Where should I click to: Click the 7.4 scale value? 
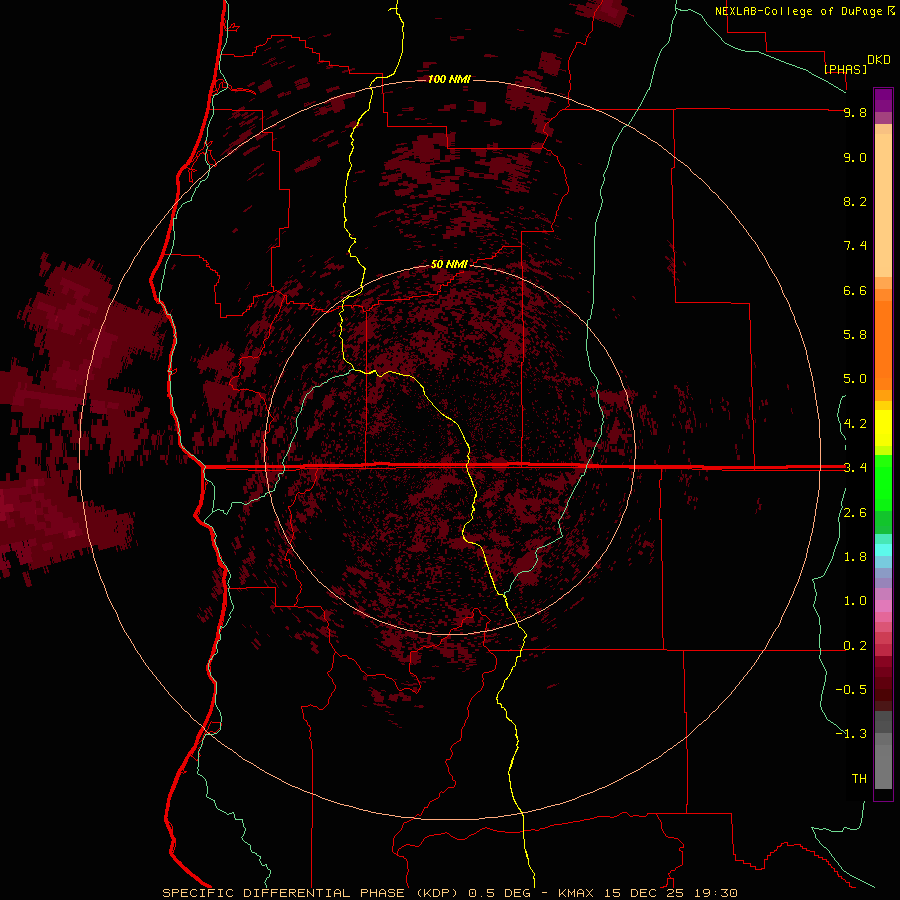[855, 246]
